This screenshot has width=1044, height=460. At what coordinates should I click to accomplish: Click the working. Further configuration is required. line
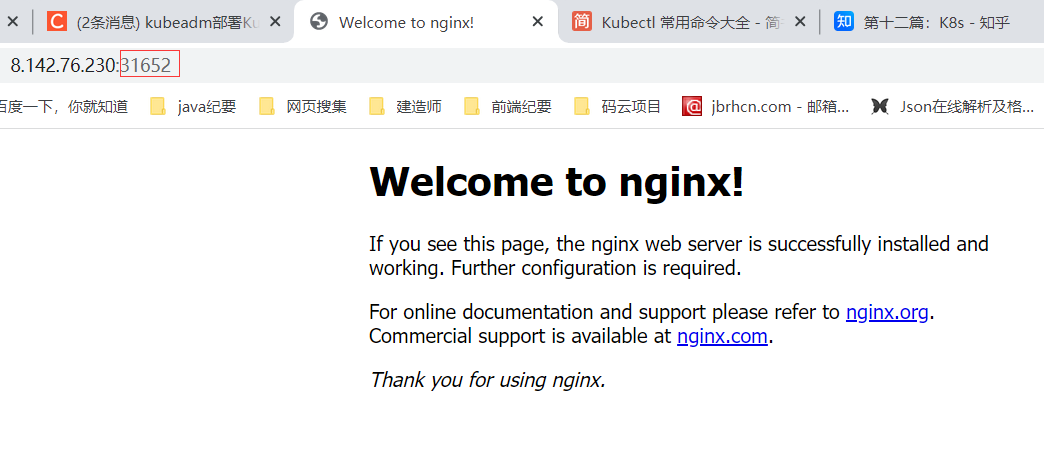click(x=555, y=269)
